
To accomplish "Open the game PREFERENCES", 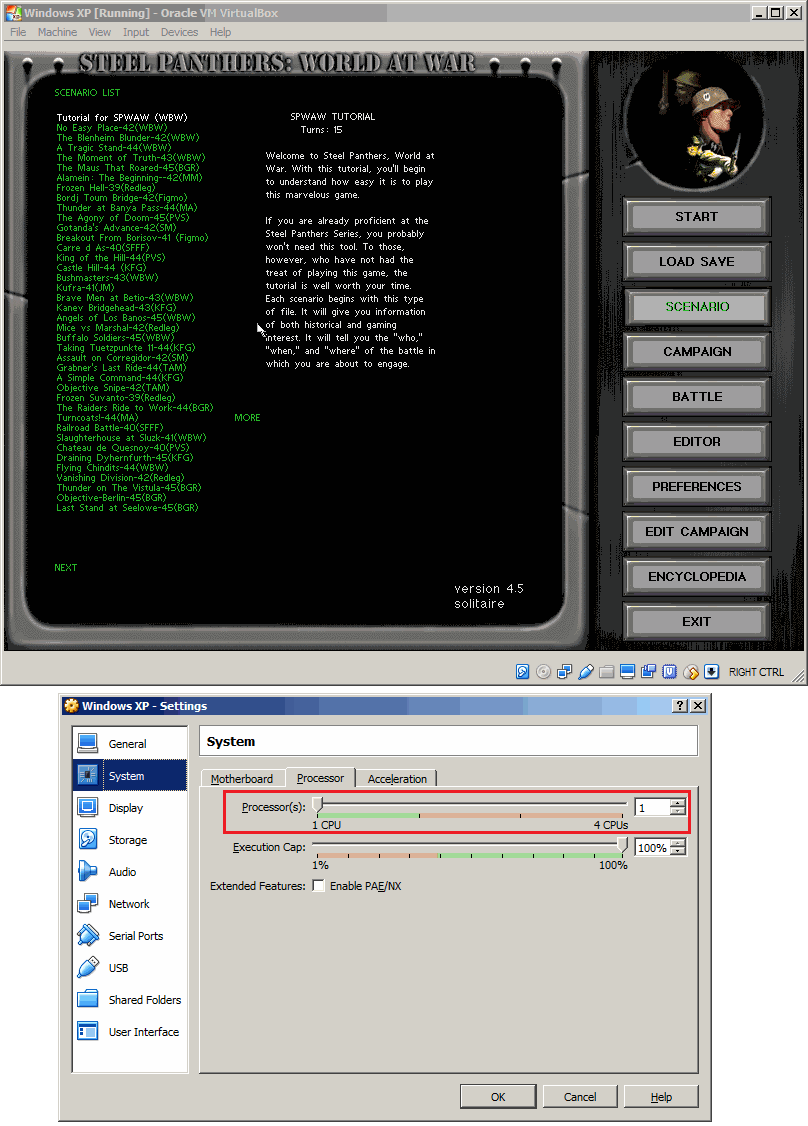I will click(x=697, y=486).
